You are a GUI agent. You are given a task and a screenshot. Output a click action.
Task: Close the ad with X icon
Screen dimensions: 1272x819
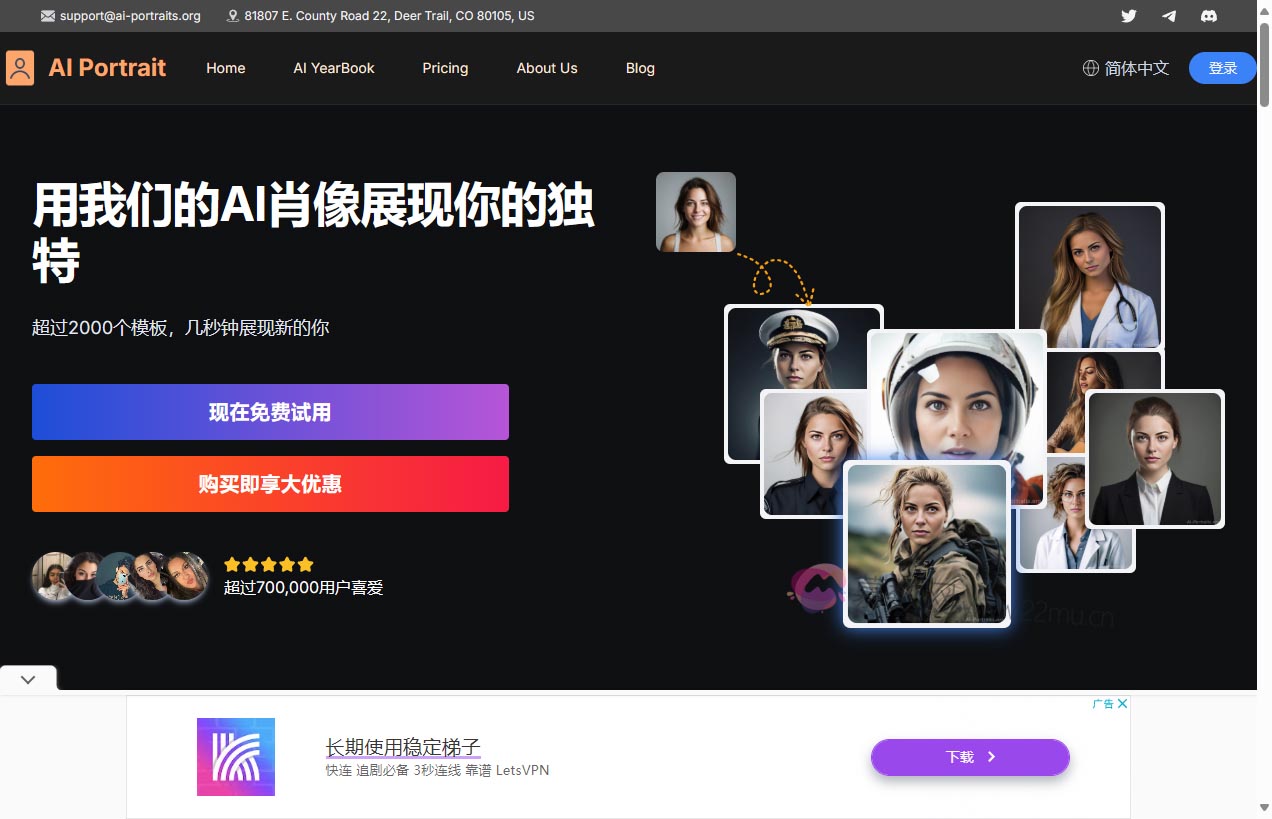click(x=1122, y=704)
